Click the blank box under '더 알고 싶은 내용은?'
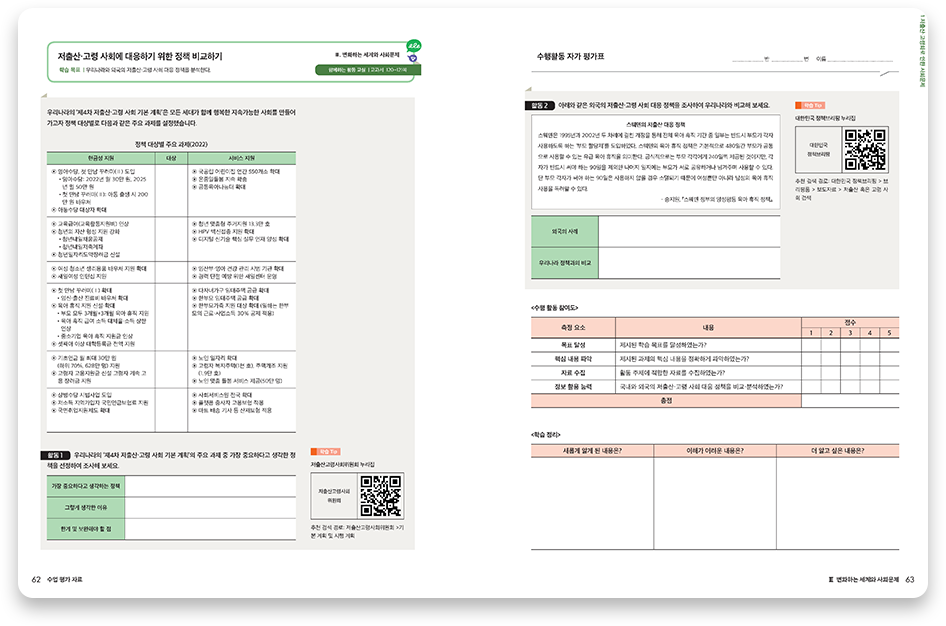This screenshot has height=626, width=946. (838, 503)
